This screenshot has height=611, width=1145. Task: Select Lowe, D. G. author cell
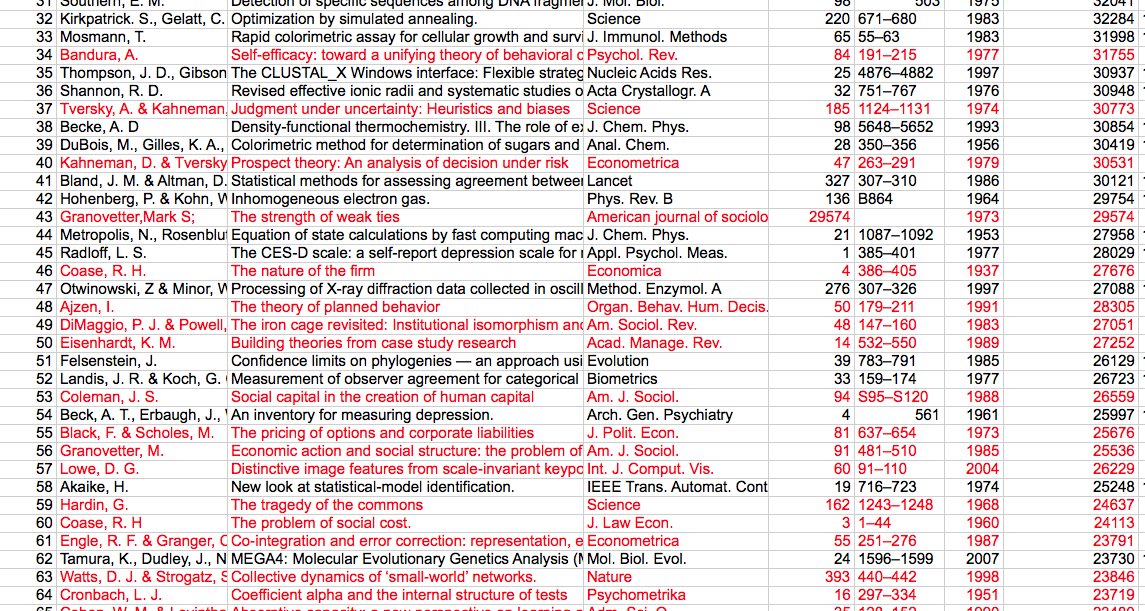click(142, 469)
